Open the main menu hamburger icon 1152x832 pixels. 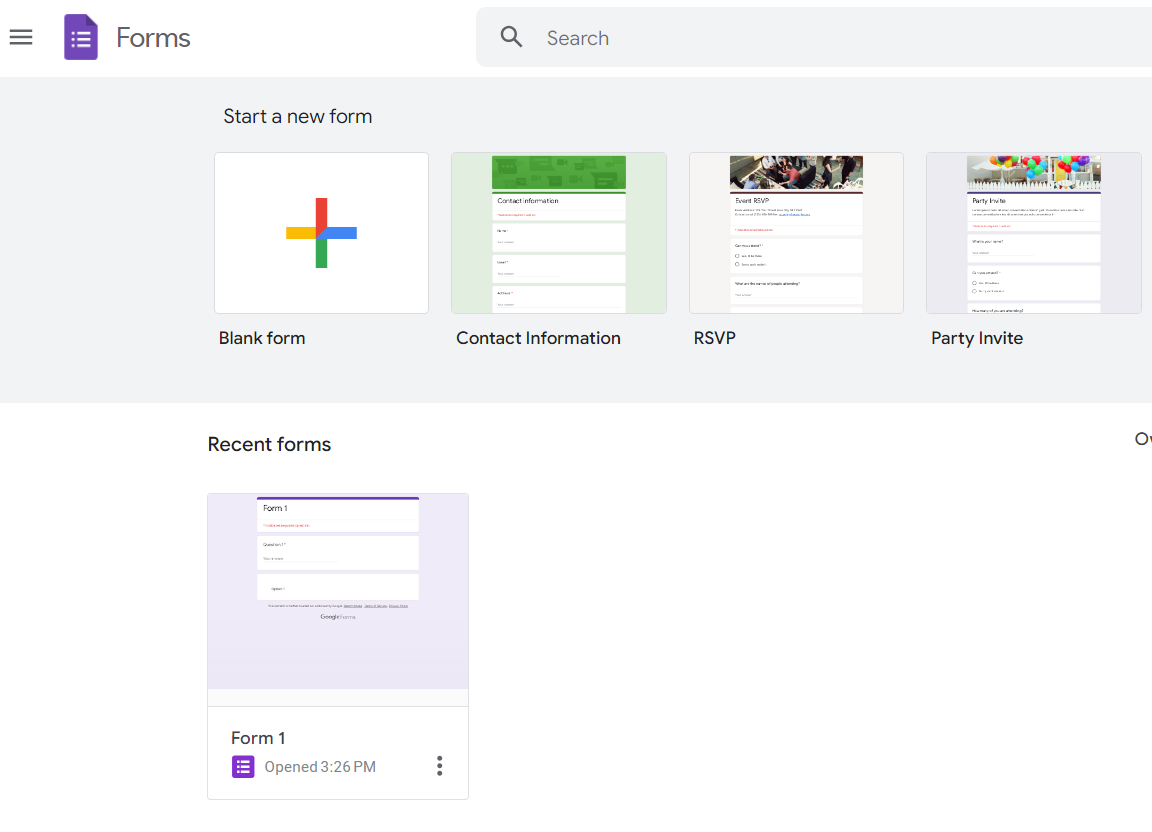(21, 38)
